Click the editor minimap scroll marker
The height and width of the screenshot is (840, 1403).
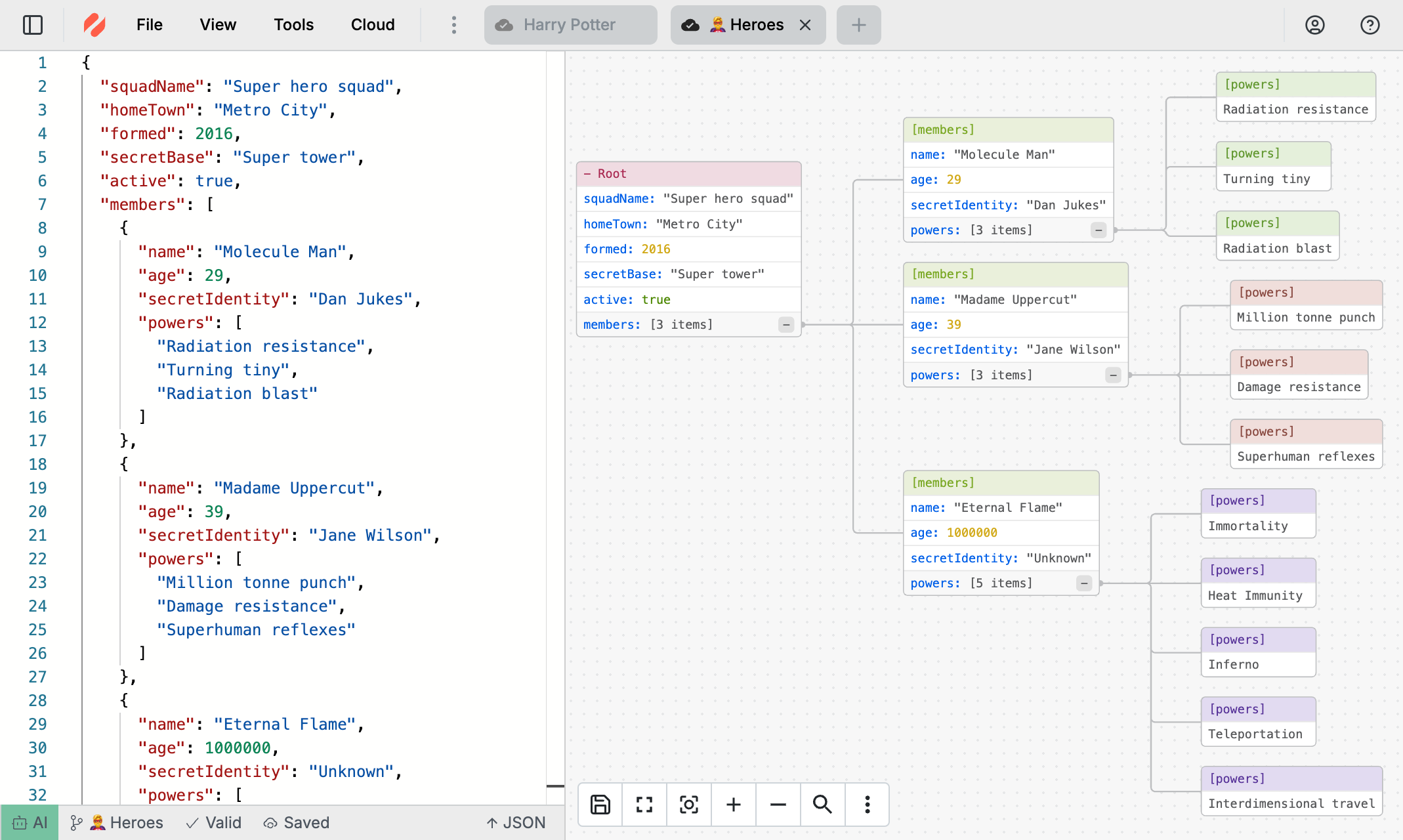pyautogui.click(x=555, y=786)
